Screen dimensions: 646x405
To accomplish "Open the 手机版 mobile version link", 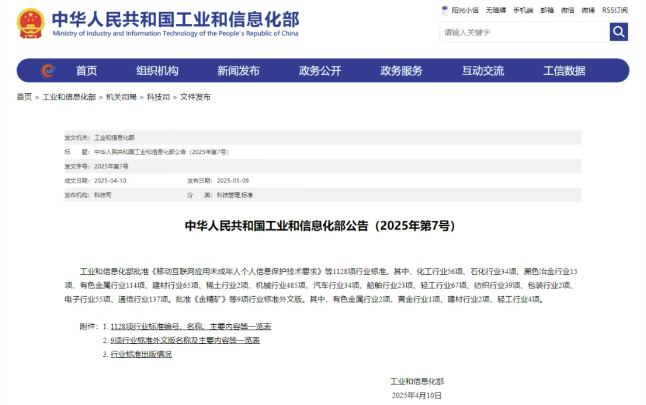I will 522,9.
